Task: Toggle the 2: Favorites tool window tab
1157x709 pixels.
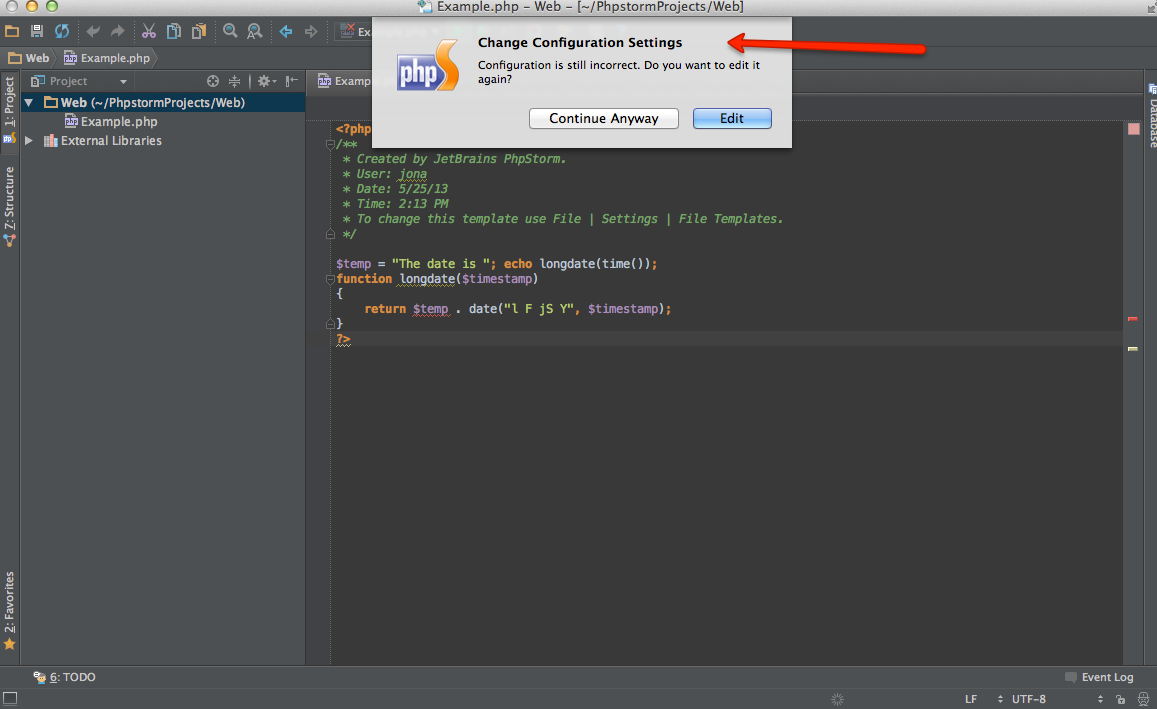Action: click(x=10, y=611)
